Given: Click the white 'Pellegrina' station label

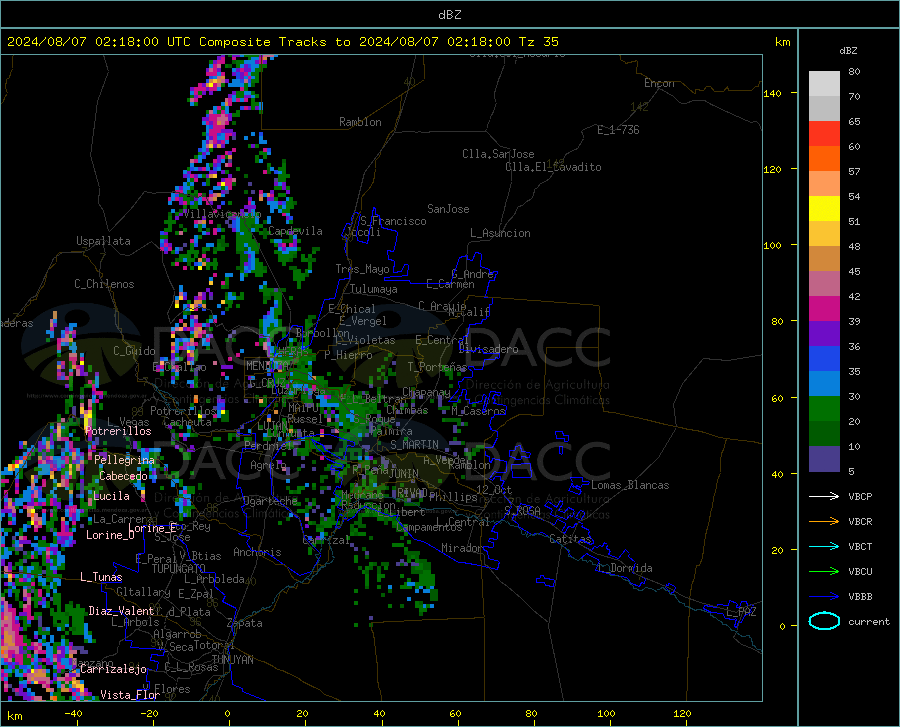Looking at the screenshot, I should click(x=125, y=460).
